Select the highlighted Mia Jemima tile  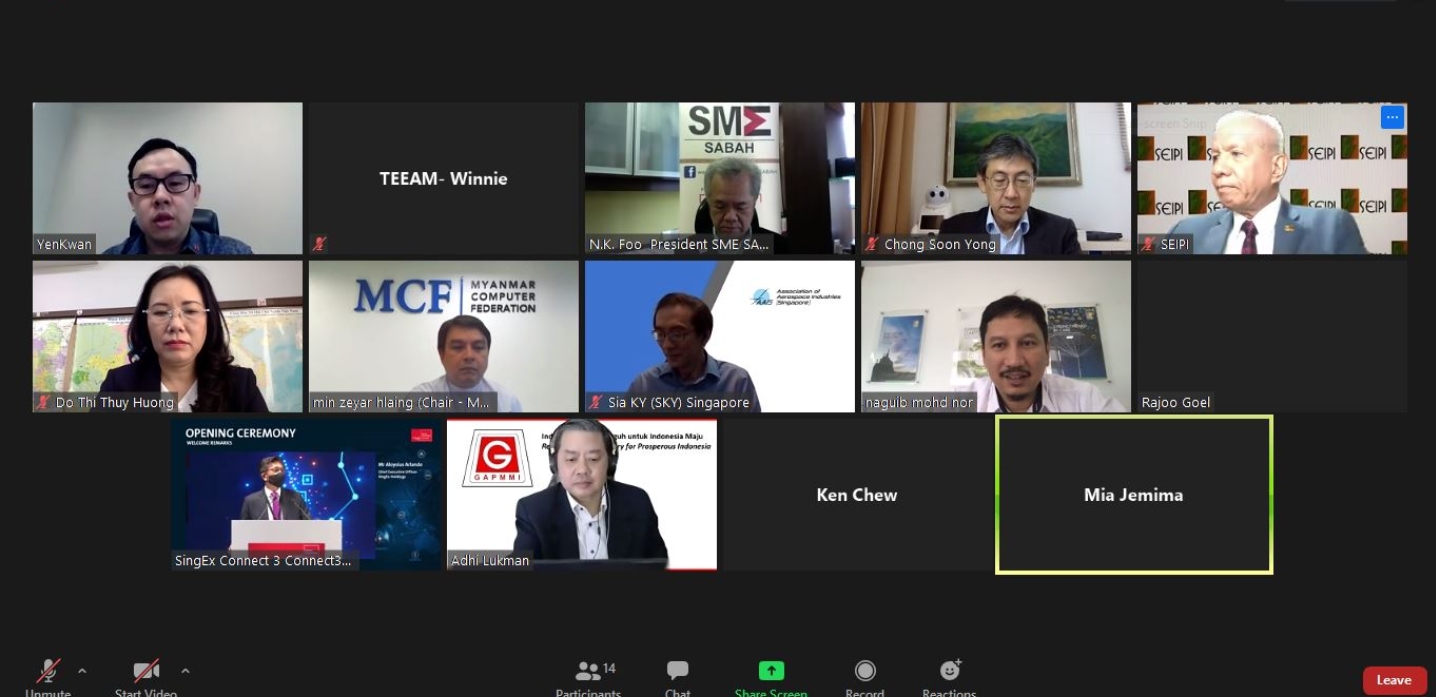(1133, 495)
